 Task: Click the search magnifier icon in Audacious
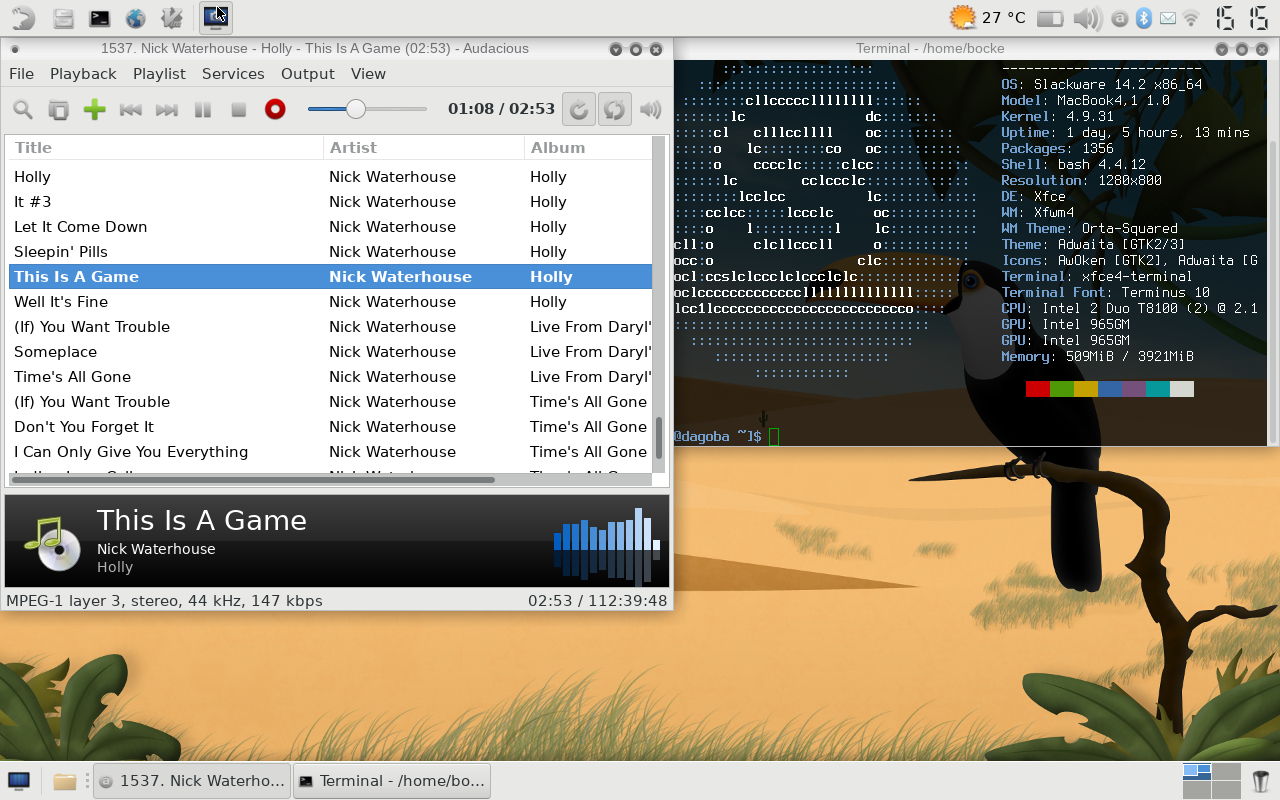click(x=22, y=110)
